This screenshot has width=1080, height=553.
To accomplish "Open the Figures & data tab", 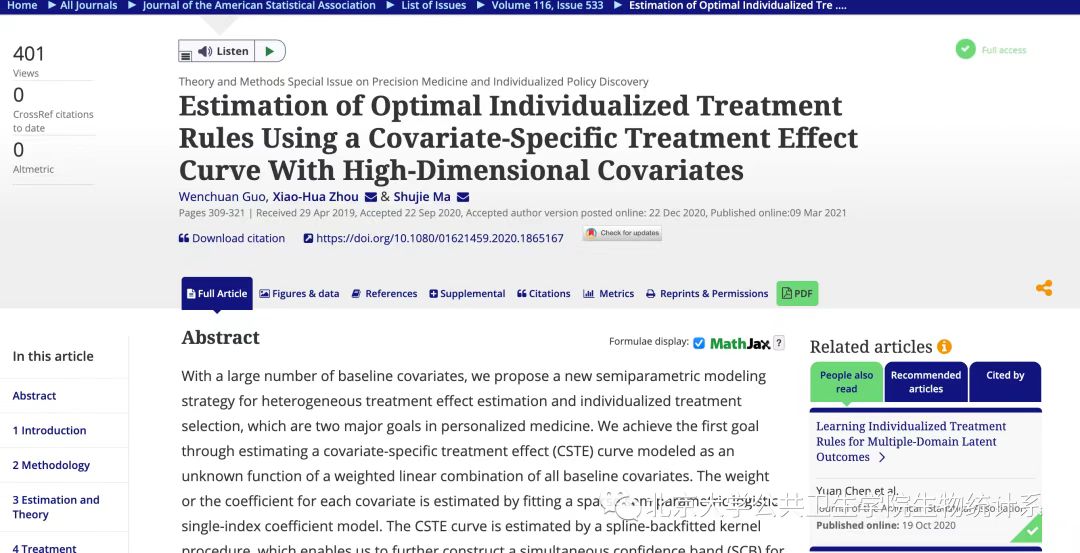I will click(x=299, y=294).
